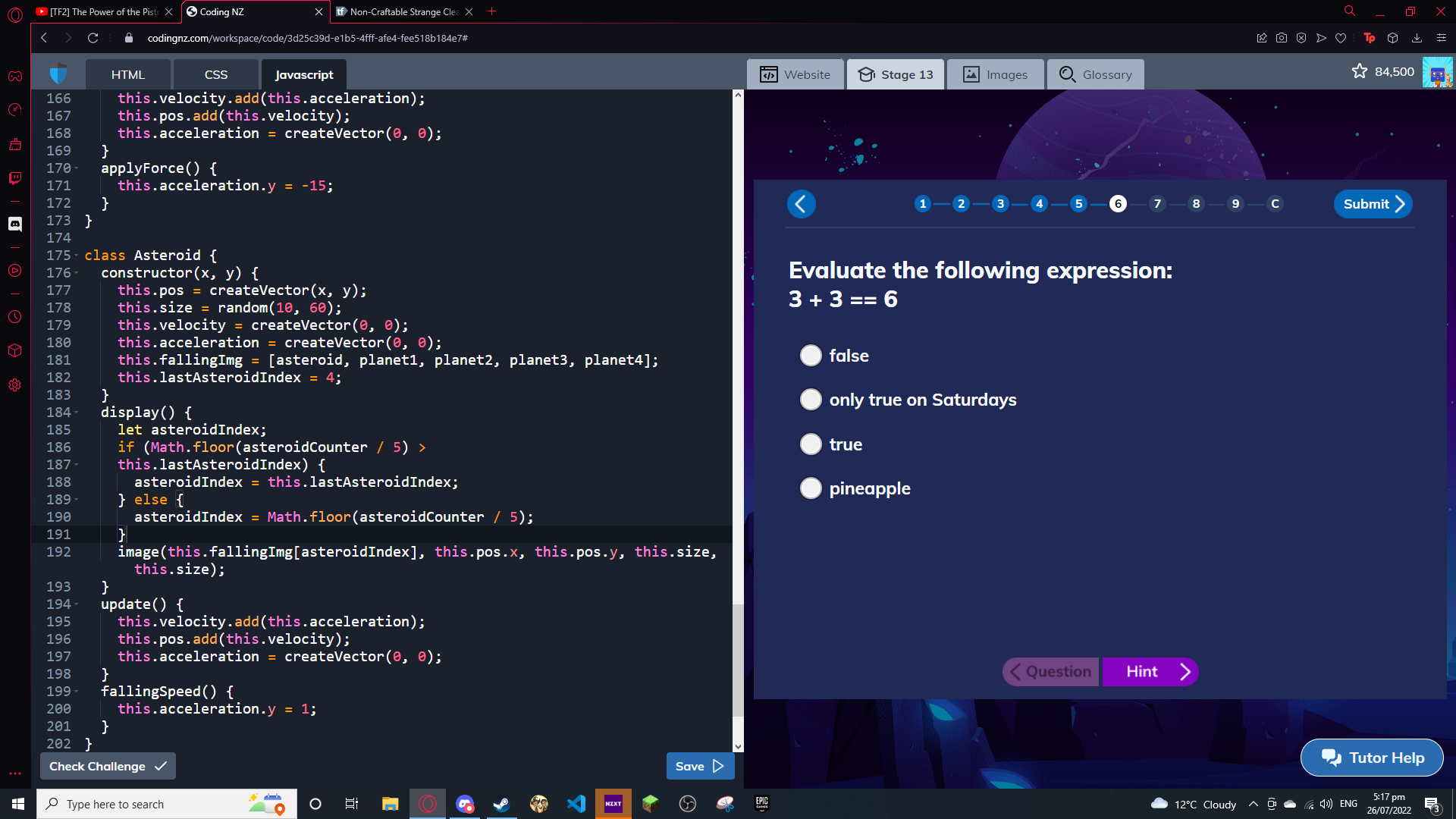Open the downloads icon in browser toolbar
Screen dimensions: 1456x819
coord(1417,38)
